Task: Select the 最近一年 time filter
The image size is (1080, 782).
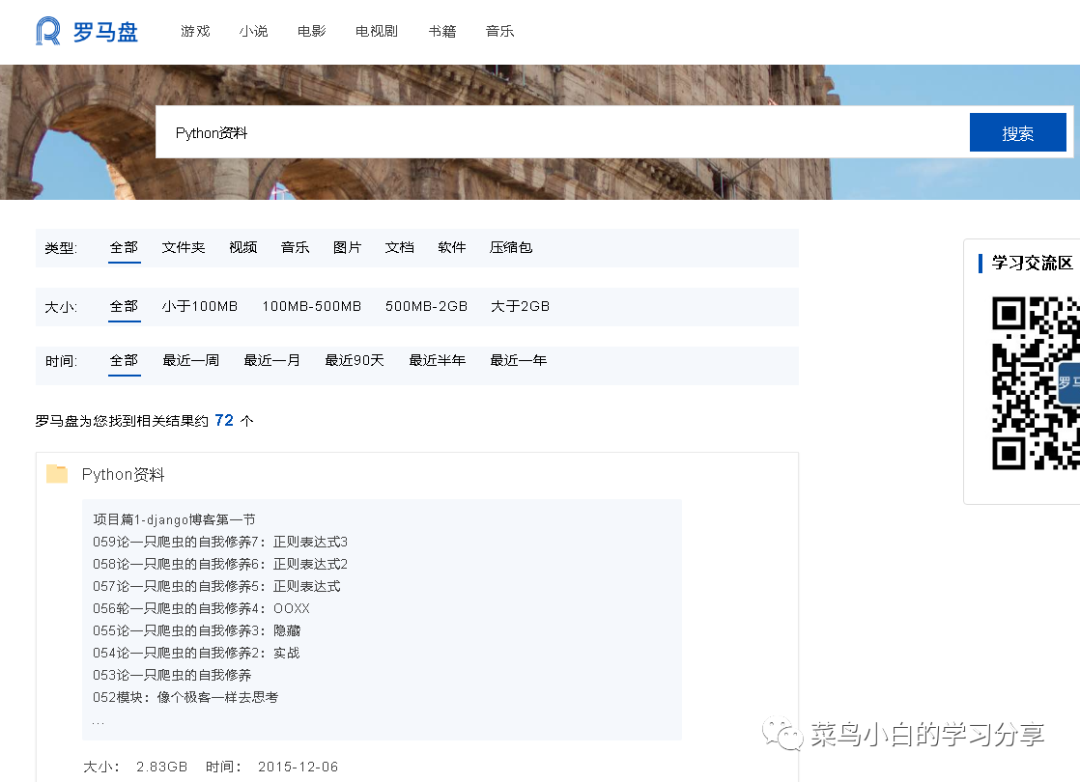Action: point(518,360)
